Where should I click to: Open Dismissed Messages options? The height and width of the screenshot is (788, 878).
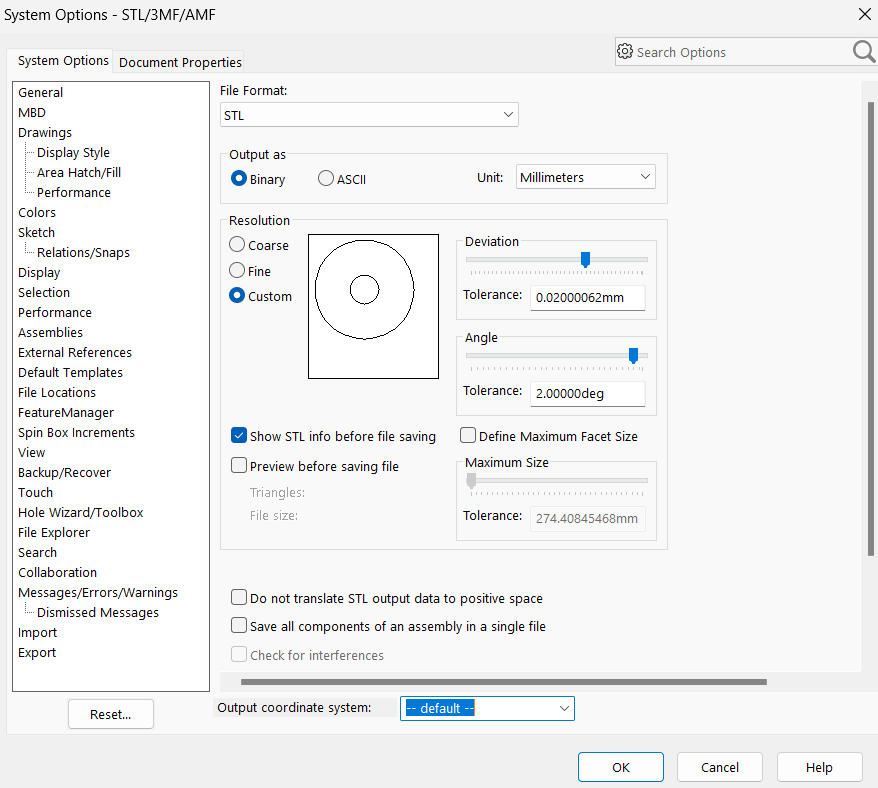(98, 613)
